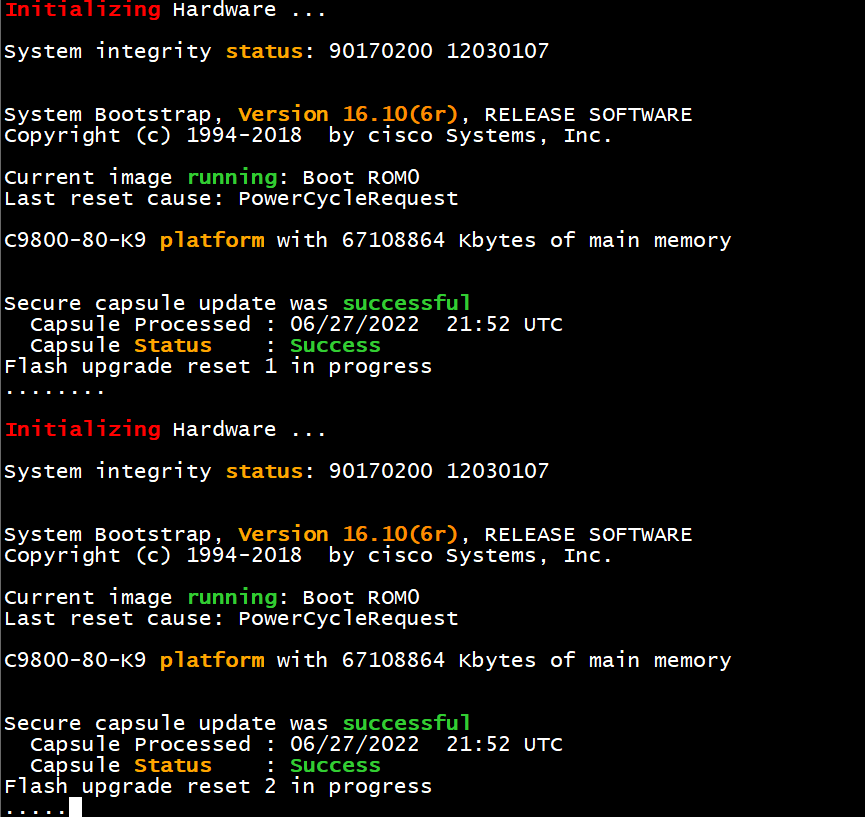Click the orange 'platform' word in second boot output
The image size is (865, 817).
(x=212, y=660)
